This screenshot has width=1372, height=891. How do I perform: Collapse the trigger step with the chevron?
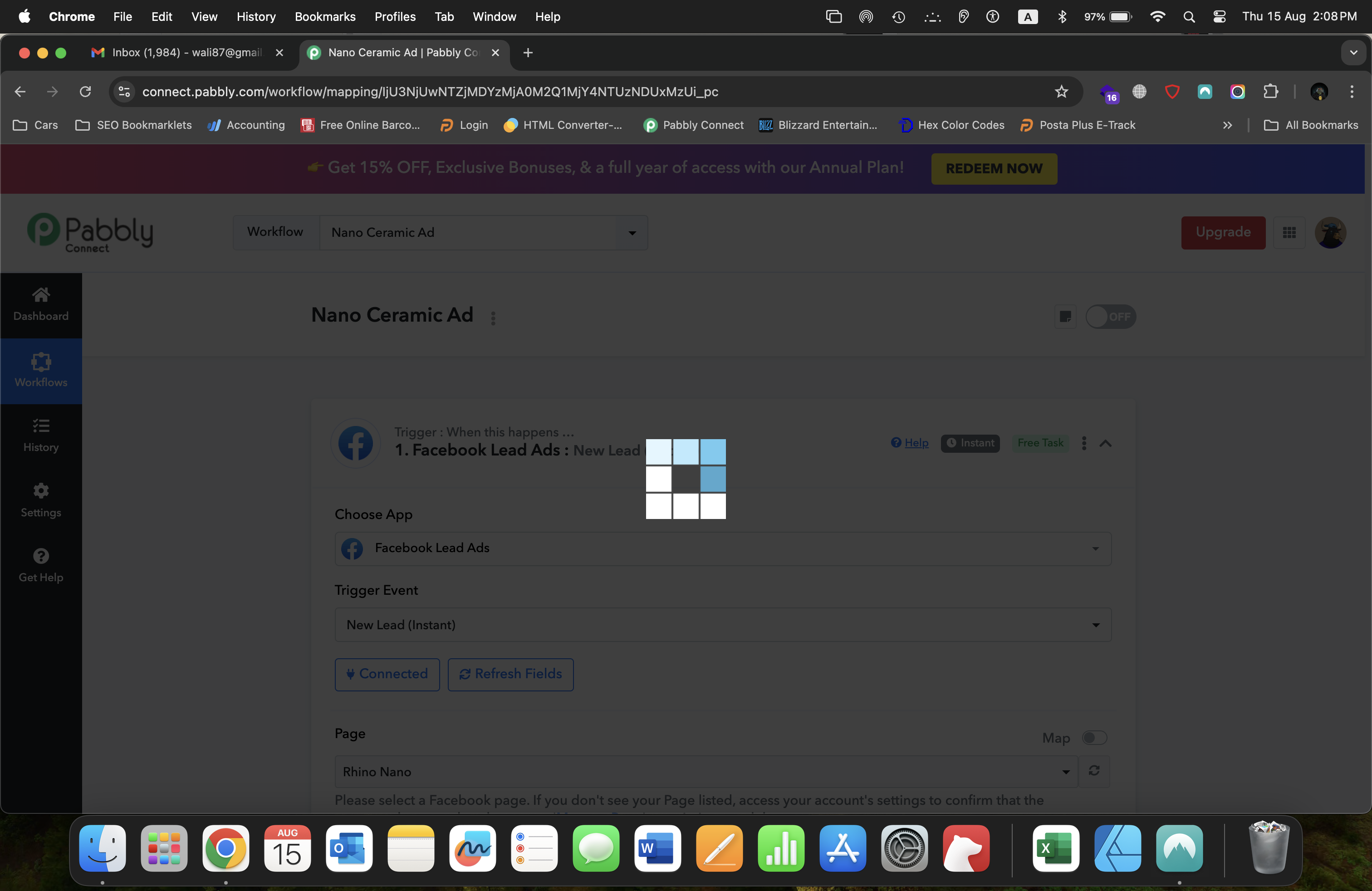[x=1105, y=443]
